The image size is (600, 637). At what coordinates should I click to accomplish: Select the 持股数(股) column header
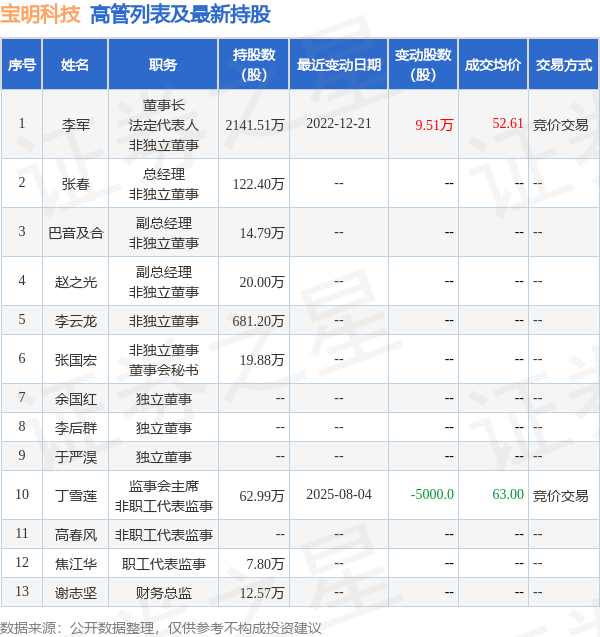click(254, 64)
